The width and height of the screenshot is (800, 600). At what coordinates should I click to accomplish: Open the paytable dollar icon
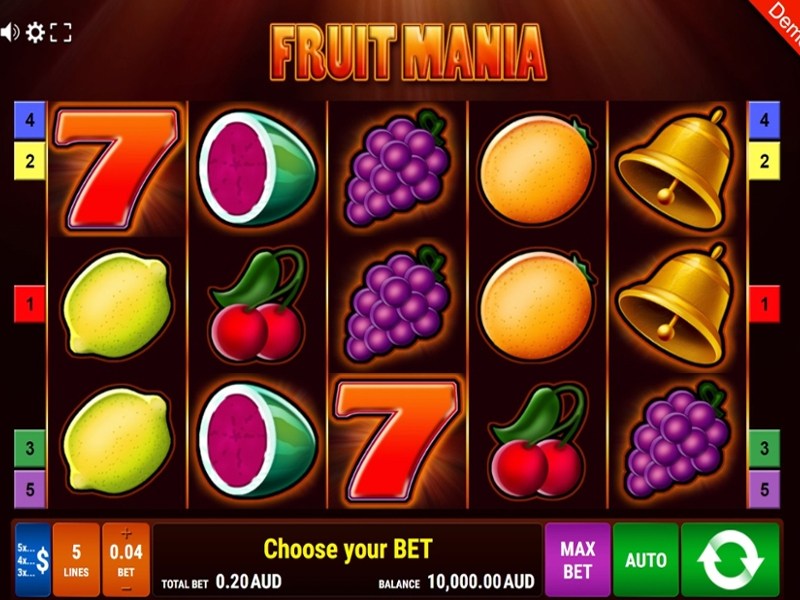point(33,560)
